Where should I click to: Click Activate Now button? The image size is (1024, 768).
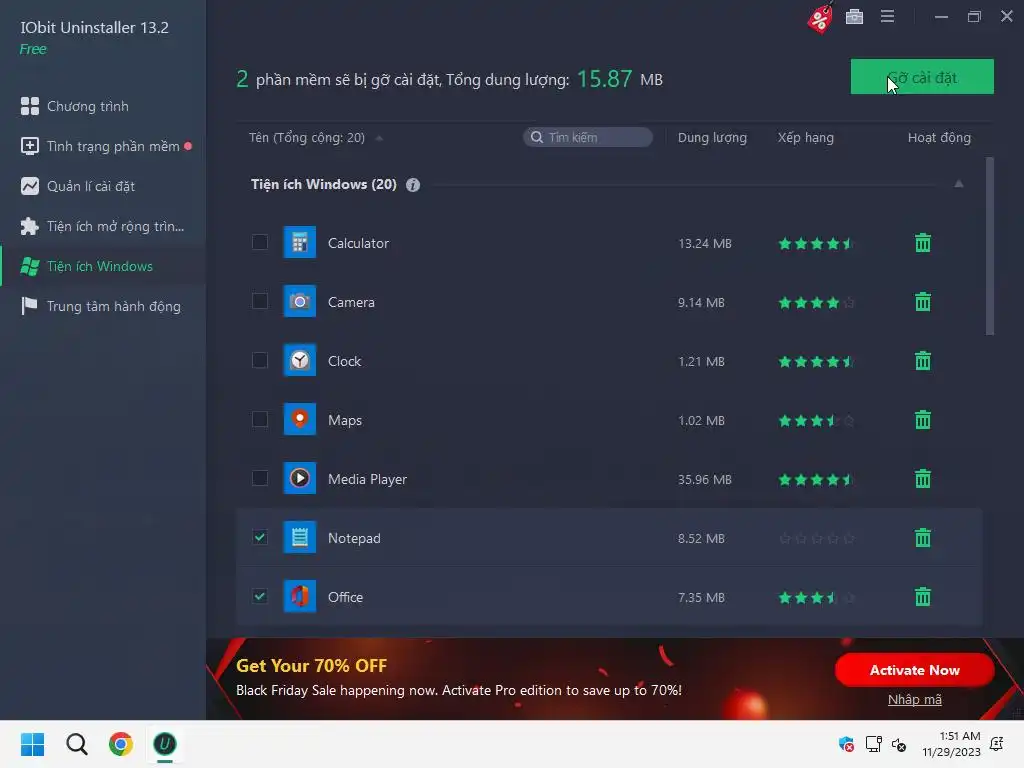(914, 670)
